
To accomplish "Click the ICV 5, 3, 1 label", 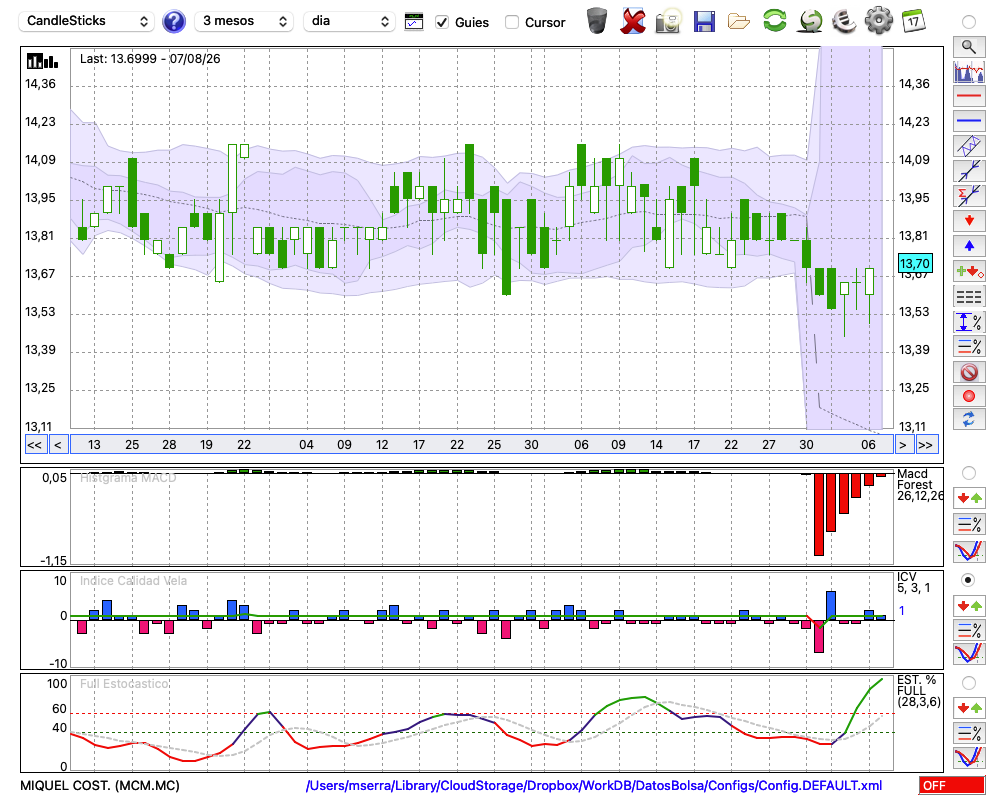I will coord(913,582).
